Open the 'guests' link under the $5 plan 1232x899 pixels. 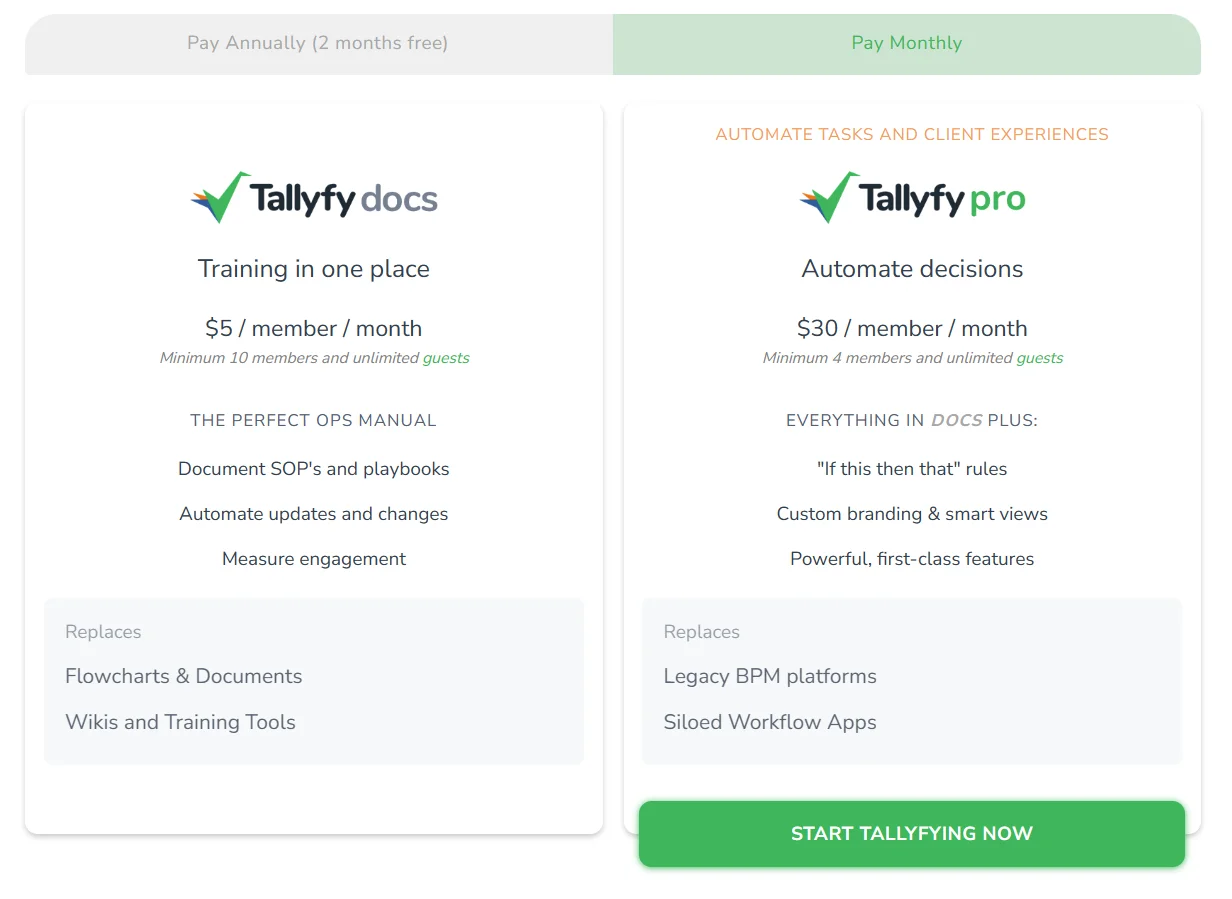[447, 357]
